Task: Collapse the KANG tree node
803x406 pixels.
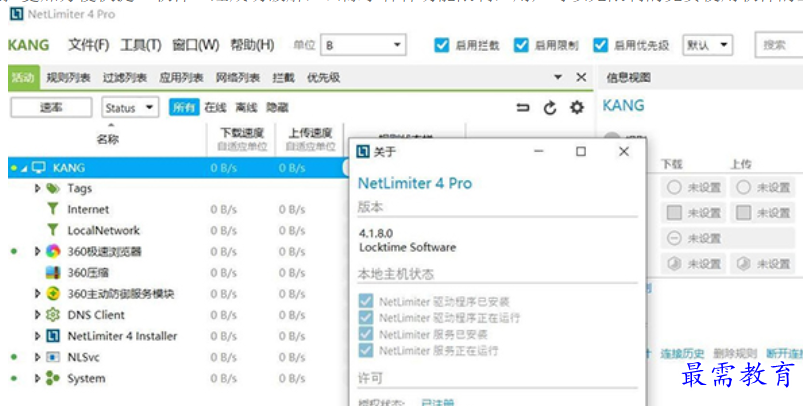Action: 24,168
